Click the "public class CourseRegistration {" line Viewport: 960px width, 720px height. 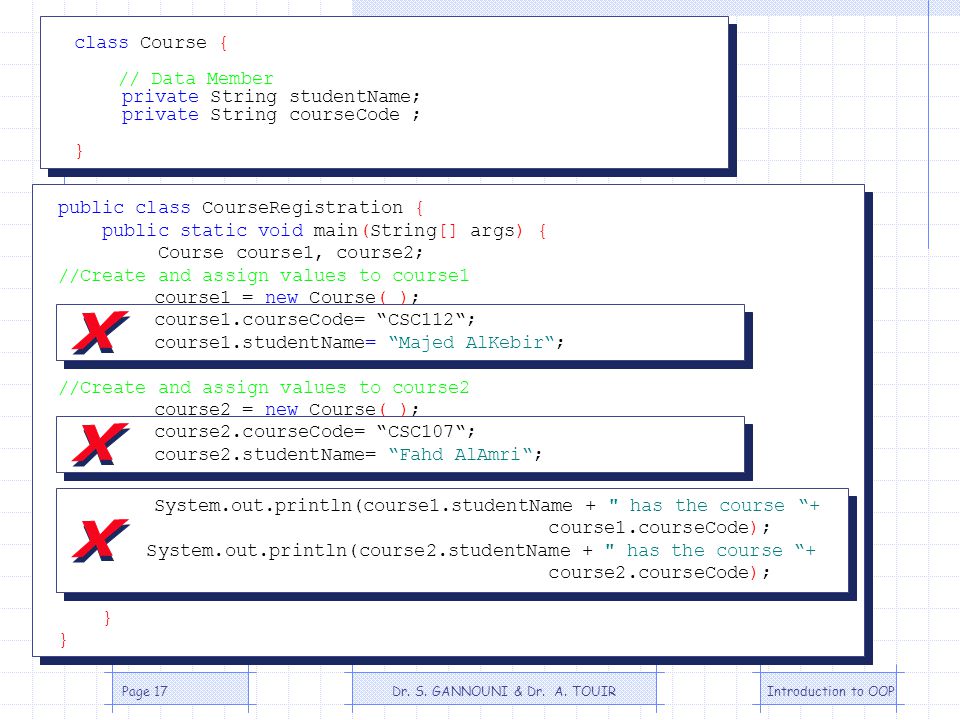[241, 208]
